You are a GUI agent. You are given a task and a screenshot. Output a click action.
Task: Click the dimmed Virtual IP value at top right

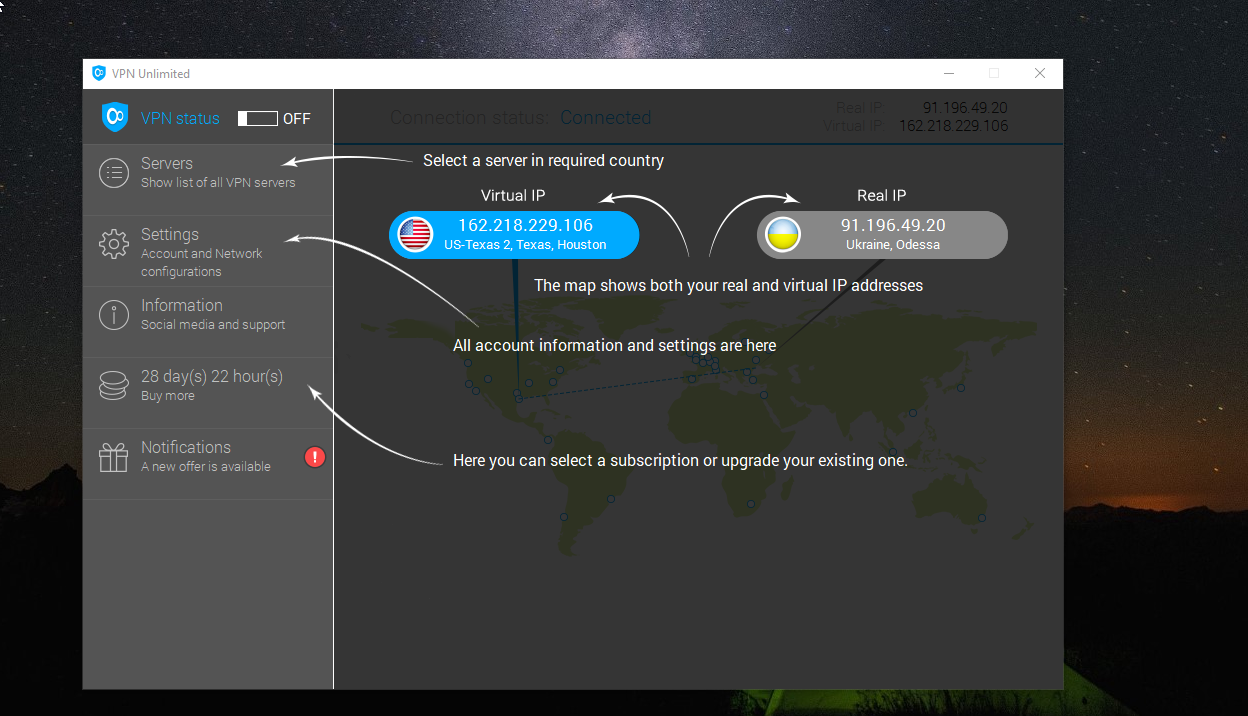coord(954,126)
